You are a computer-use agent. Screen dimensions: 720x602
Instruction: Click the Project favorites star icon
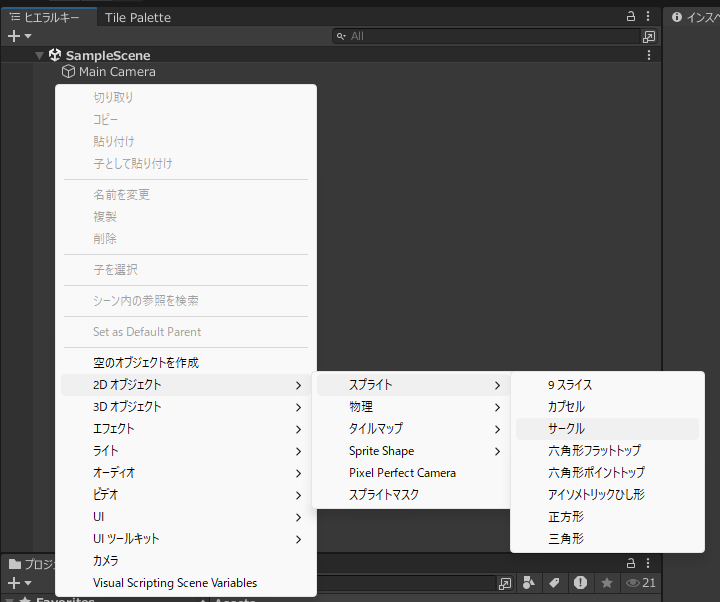(607, 583)
